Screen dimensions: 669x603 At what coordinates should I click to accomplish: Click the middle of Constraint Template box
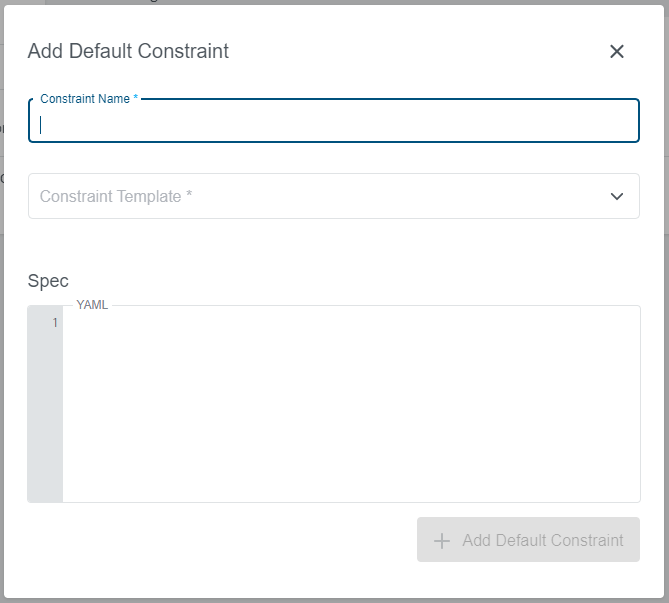pos(333,196)
